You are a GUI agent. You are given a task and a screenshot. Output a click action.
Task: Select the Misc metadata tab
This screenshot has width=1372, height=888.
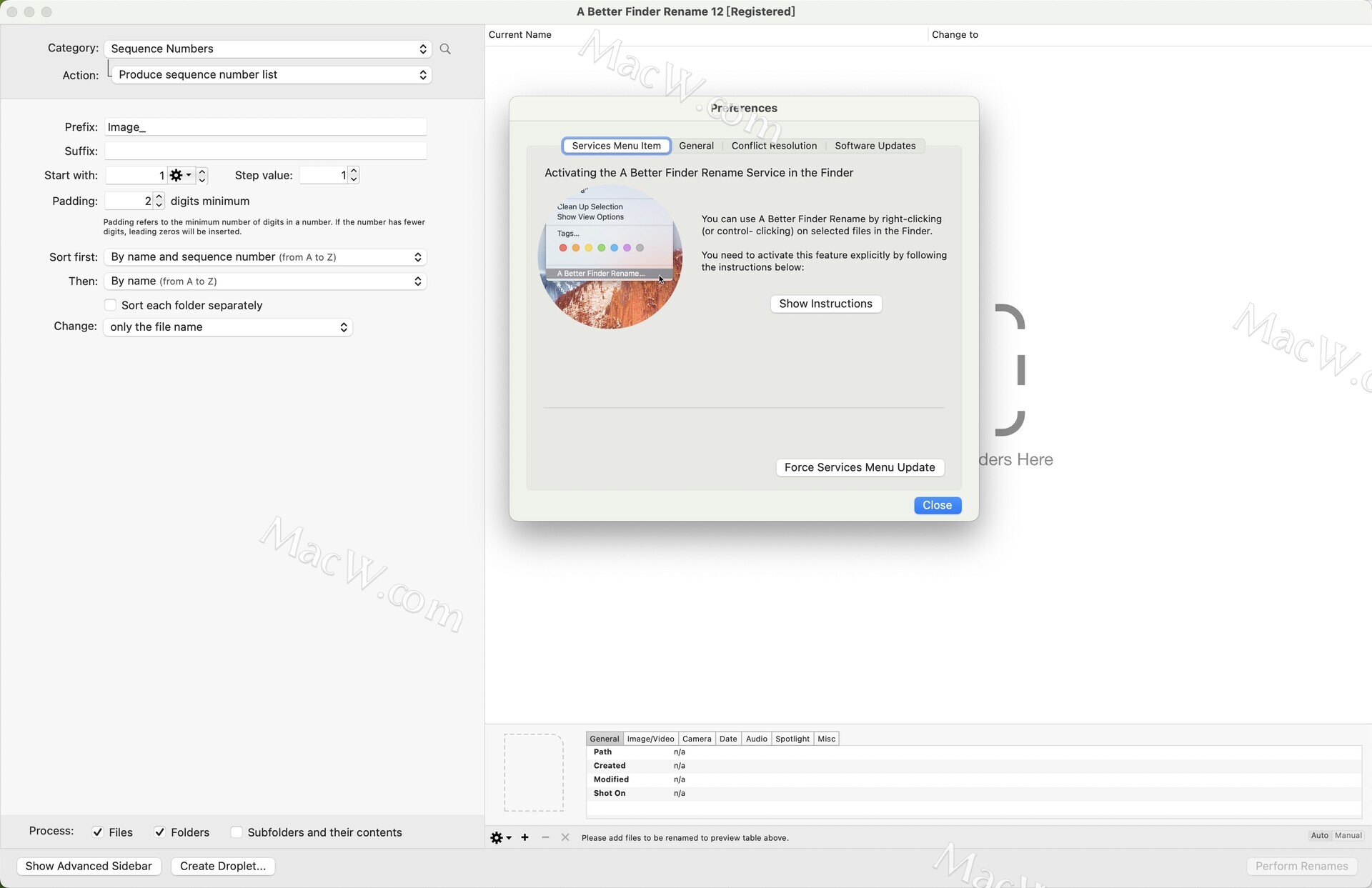[x=826, y=739]
